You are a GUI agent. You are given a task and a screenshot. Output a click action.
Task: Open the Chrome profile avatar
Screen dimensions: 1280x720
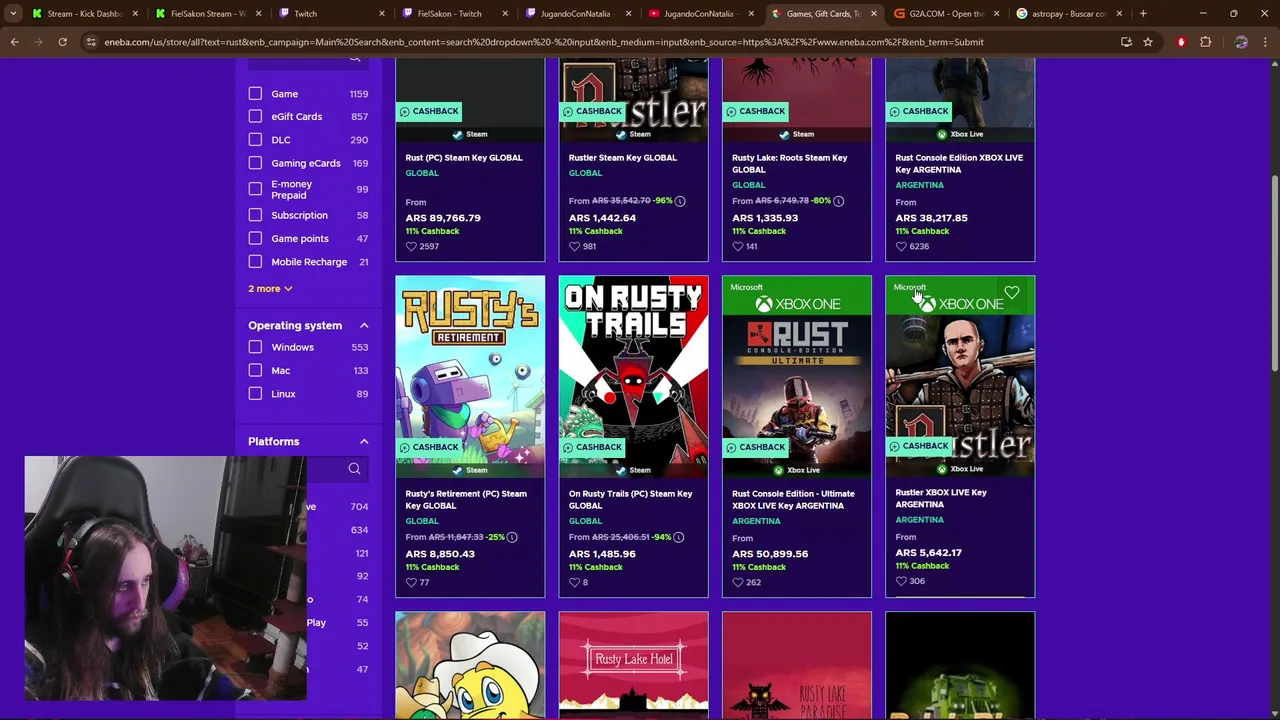[1241, 42]
